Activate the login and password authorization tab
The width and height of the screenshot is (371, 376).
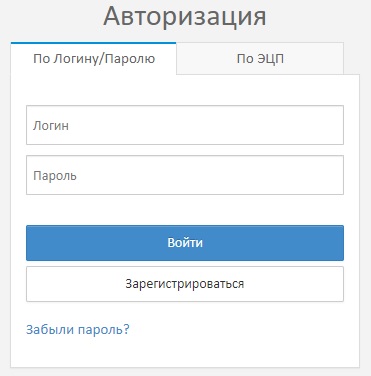pyautogui.click(x=94, y=59)
